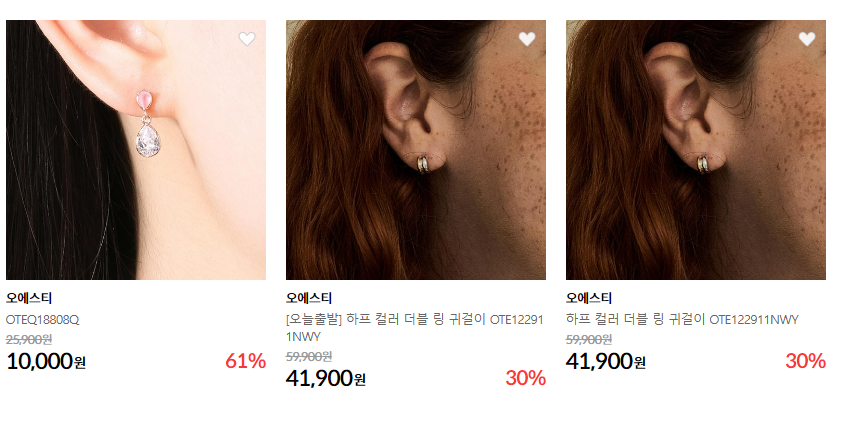The height and width of the screenshot is (436, 841).
Task: Click the 30% discount of the last product
Action: click(806, 361)
